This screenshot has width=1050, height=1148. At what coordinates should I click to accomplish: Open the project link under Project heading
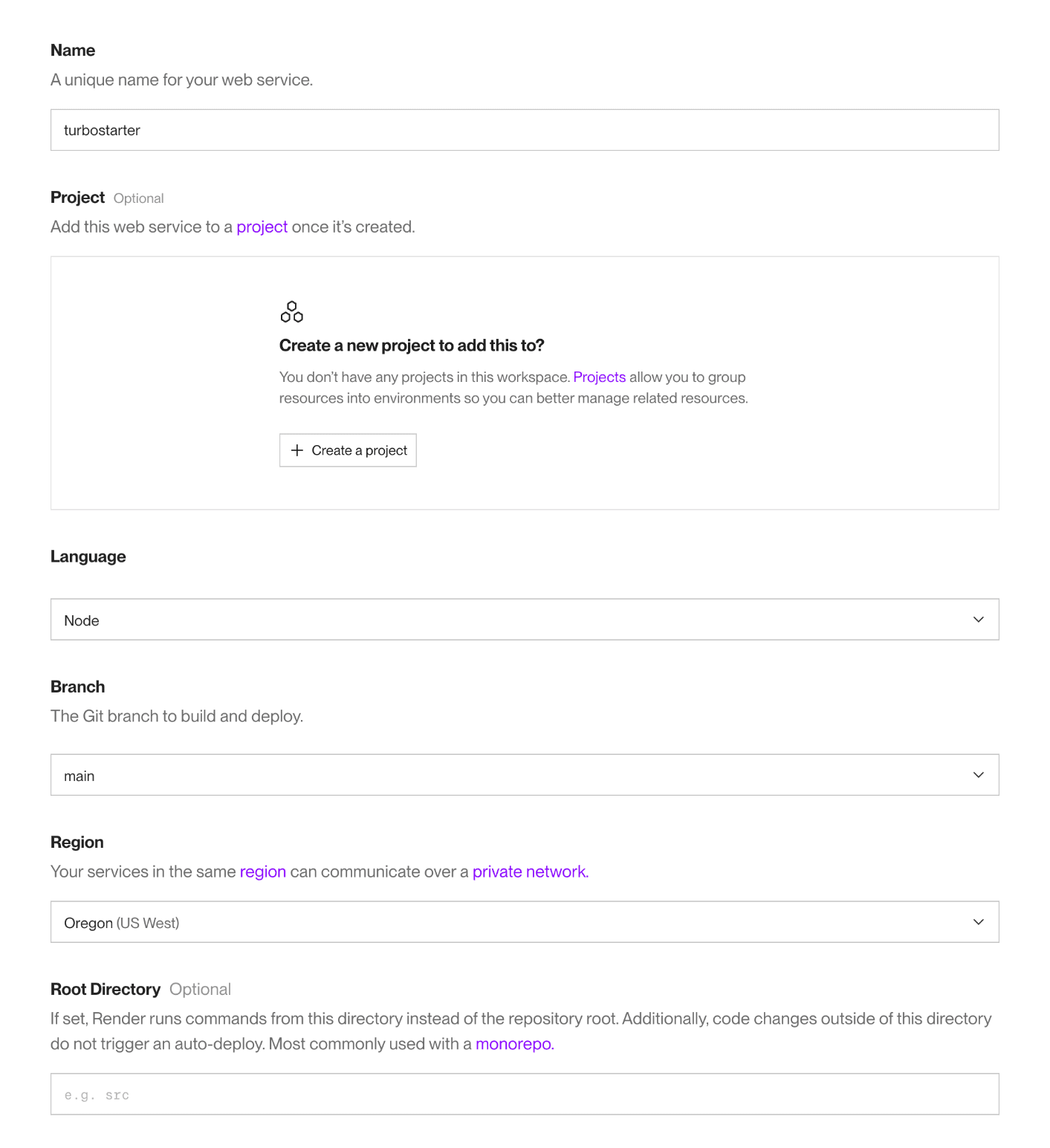pos(262,227)
